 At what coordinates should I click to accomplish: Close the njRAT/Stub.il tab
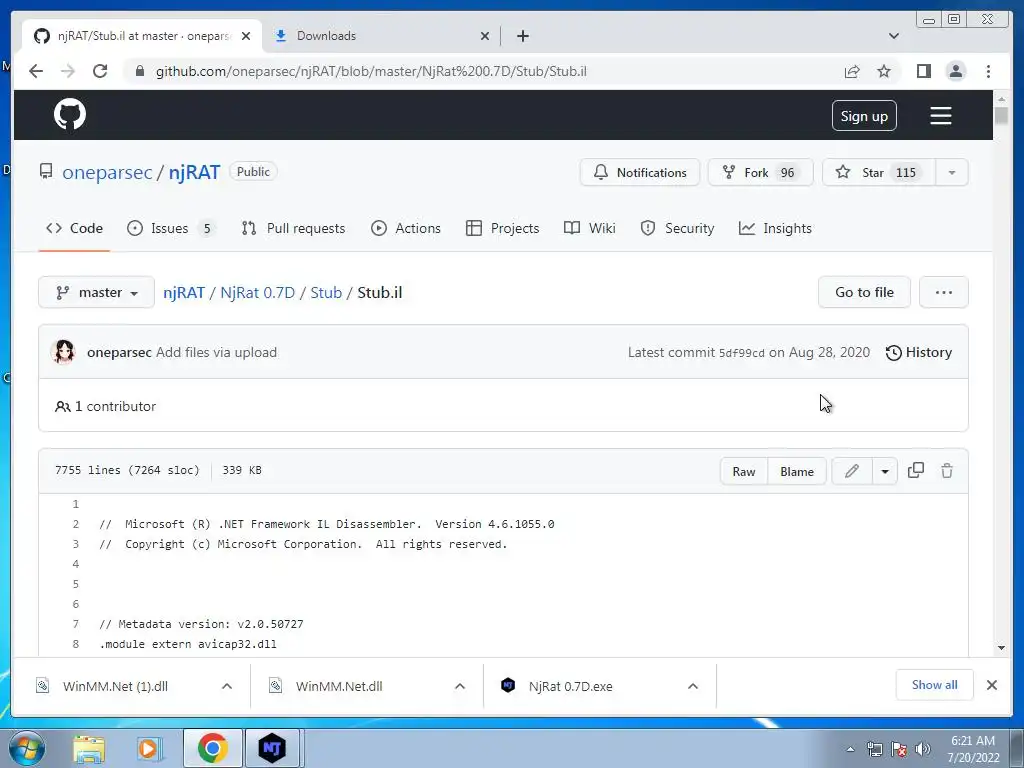coord(246,36)
